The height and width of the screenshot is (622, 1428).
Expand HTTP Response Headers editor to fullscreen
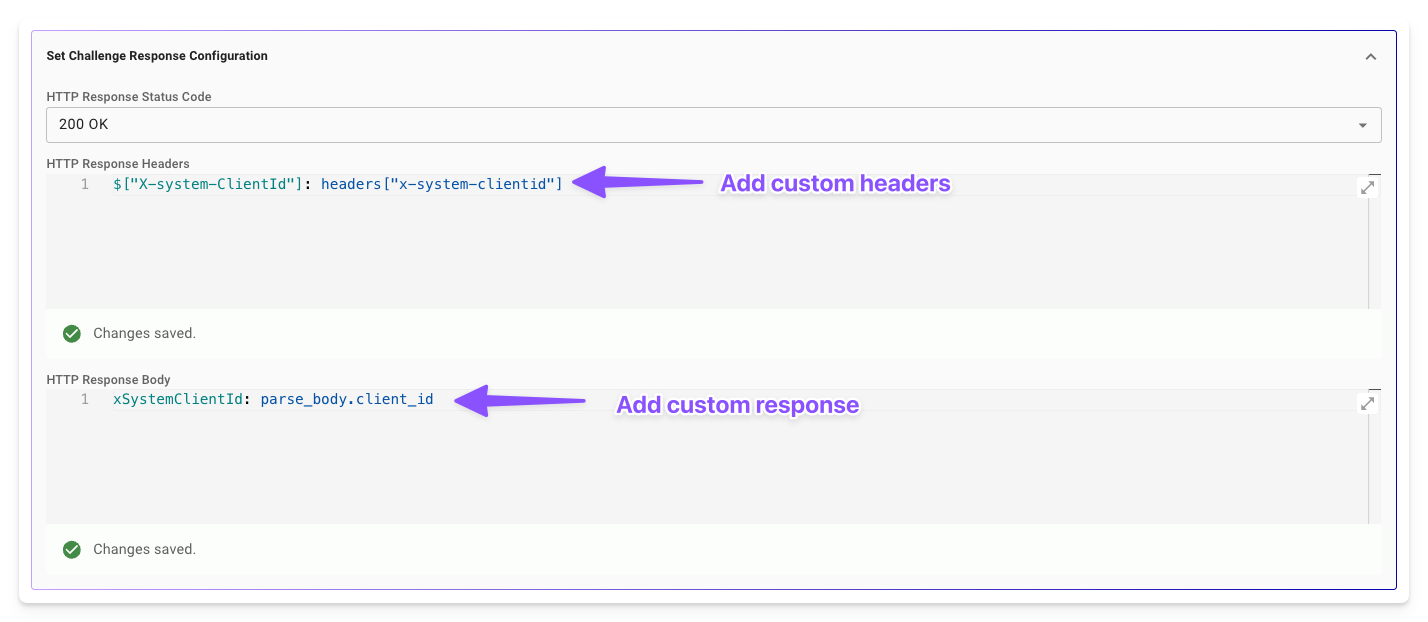pos(1368,187)
